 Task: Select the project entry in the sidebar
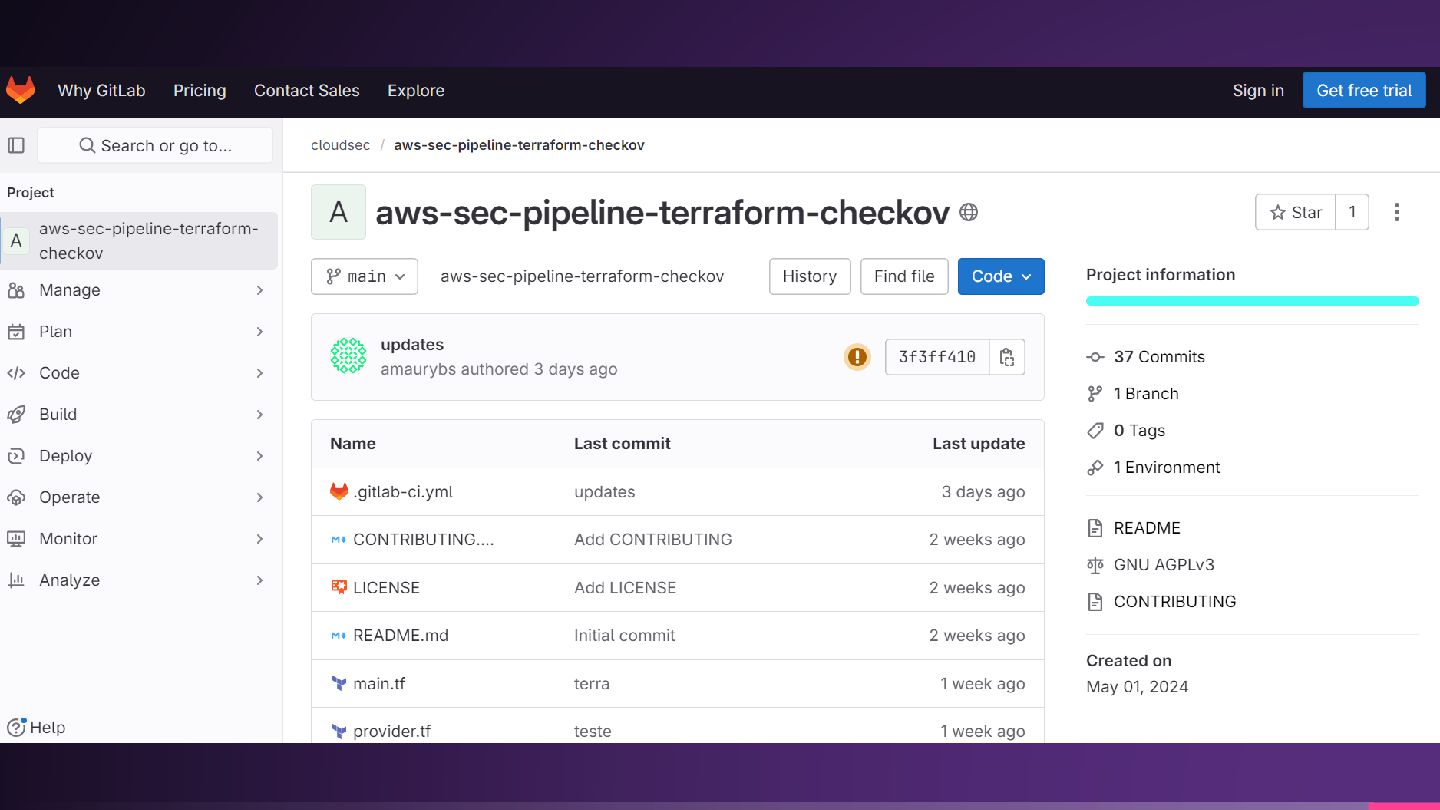pyautogui.click(x=139, y=241)
